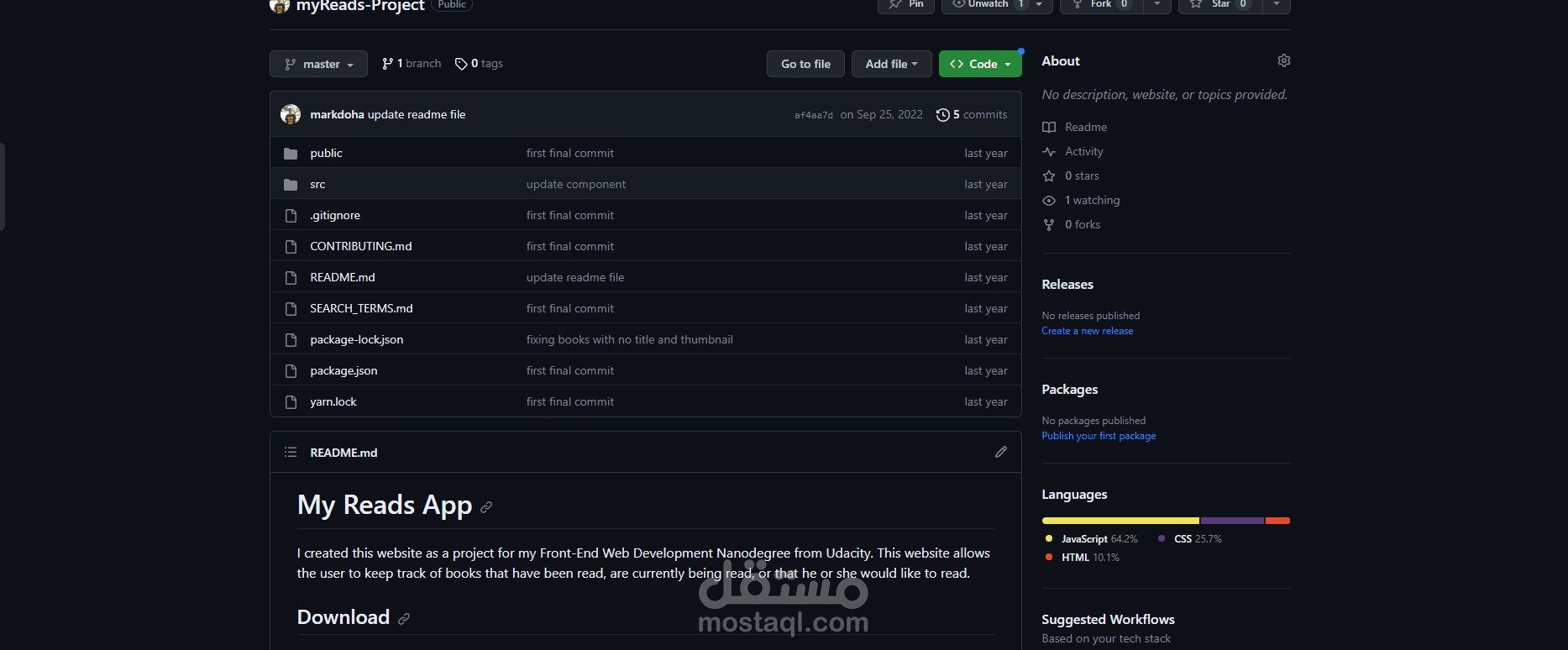This screenshot has width=1568, height=650.
Task: Click the star icon next to 0 stars
Action: click(1049, 176)
